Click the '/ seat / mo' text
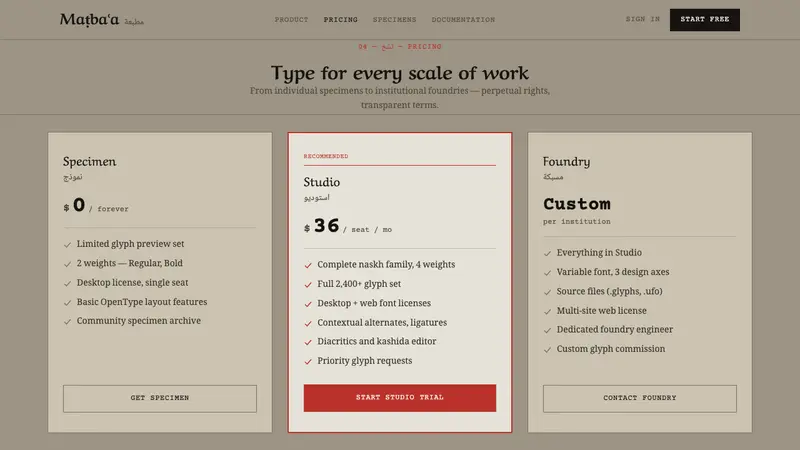Viewport: 800px width, 450px height. [367, 230]
